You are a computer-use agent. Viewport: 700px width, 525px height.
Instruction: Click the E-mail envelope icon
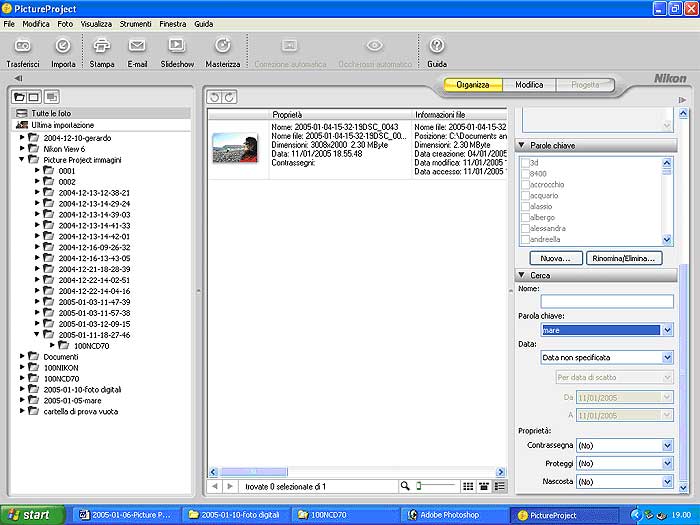coord(137,46)
